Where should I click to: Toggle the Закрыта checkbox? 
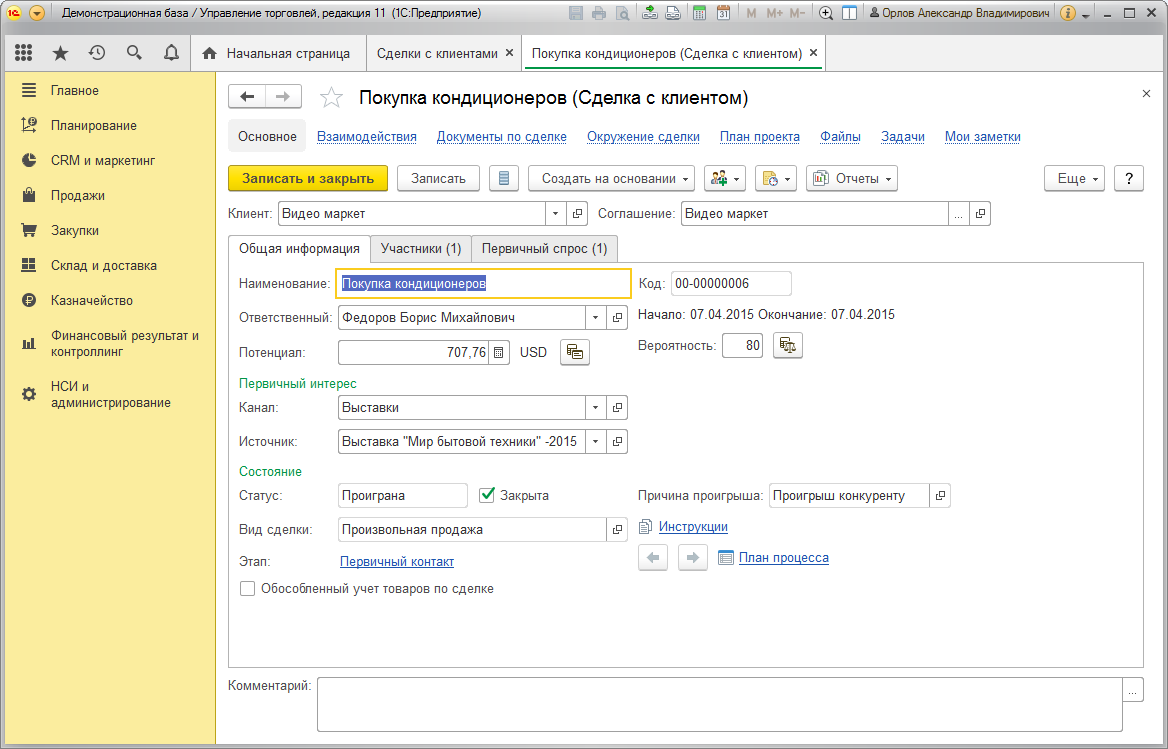tap(487, 495)
